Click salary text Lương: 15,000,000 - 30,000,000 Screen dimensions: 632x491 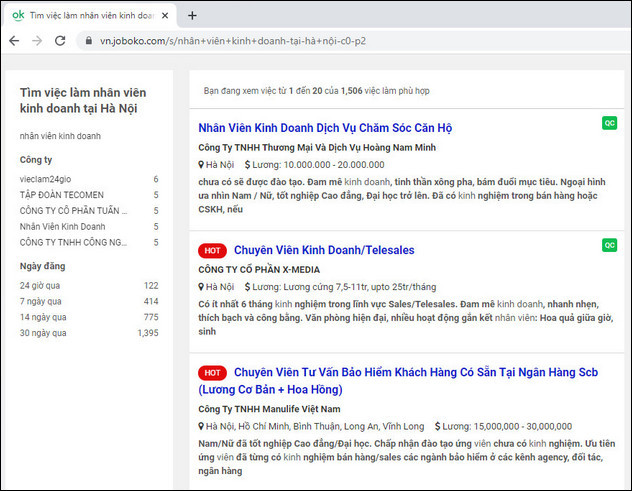click(507, 426)
